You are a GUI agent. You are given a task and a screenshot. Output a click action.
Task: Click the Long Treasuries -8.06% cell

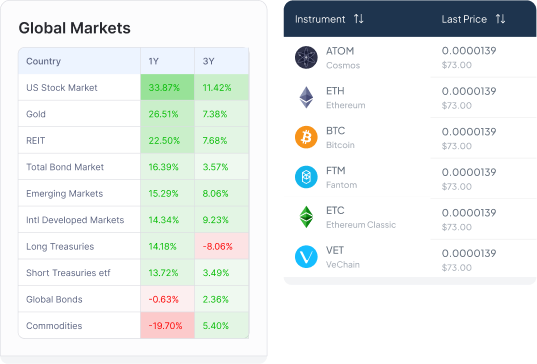pos(222,246)
